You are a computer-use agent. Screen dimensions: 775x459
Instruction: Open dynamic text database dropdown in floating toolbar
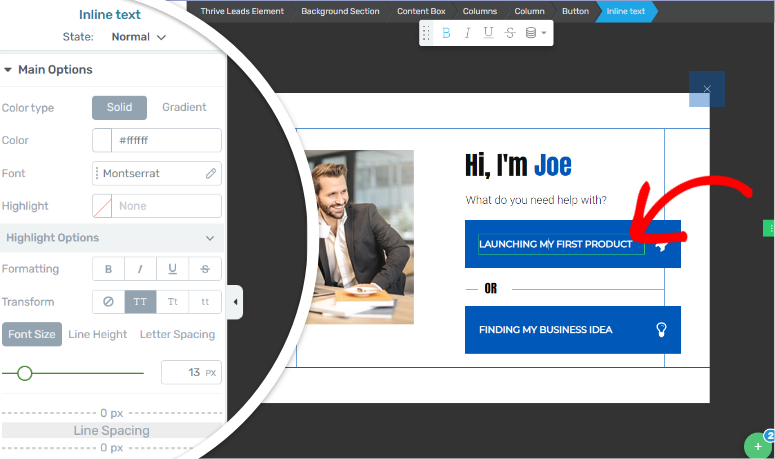pos(536,33)
